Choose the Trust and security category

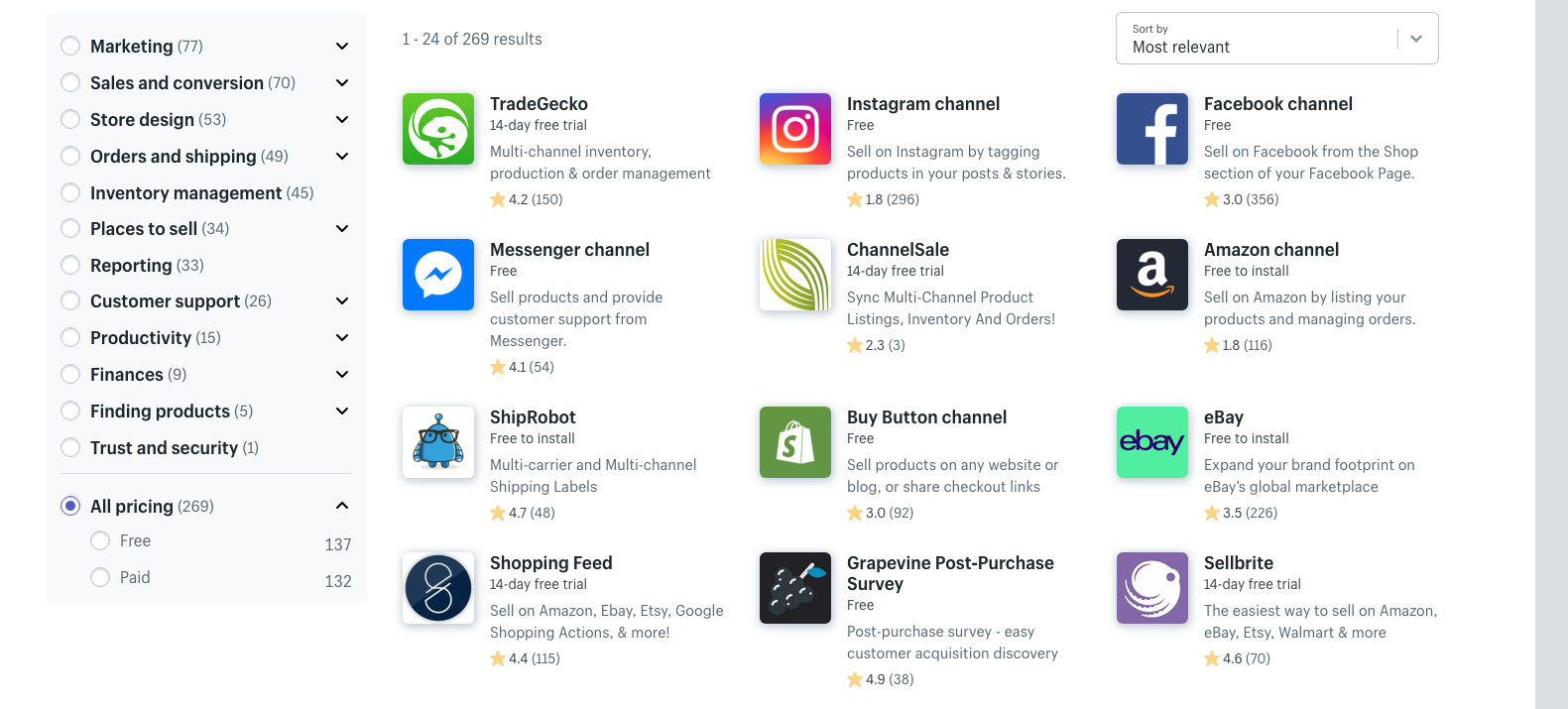70,447
